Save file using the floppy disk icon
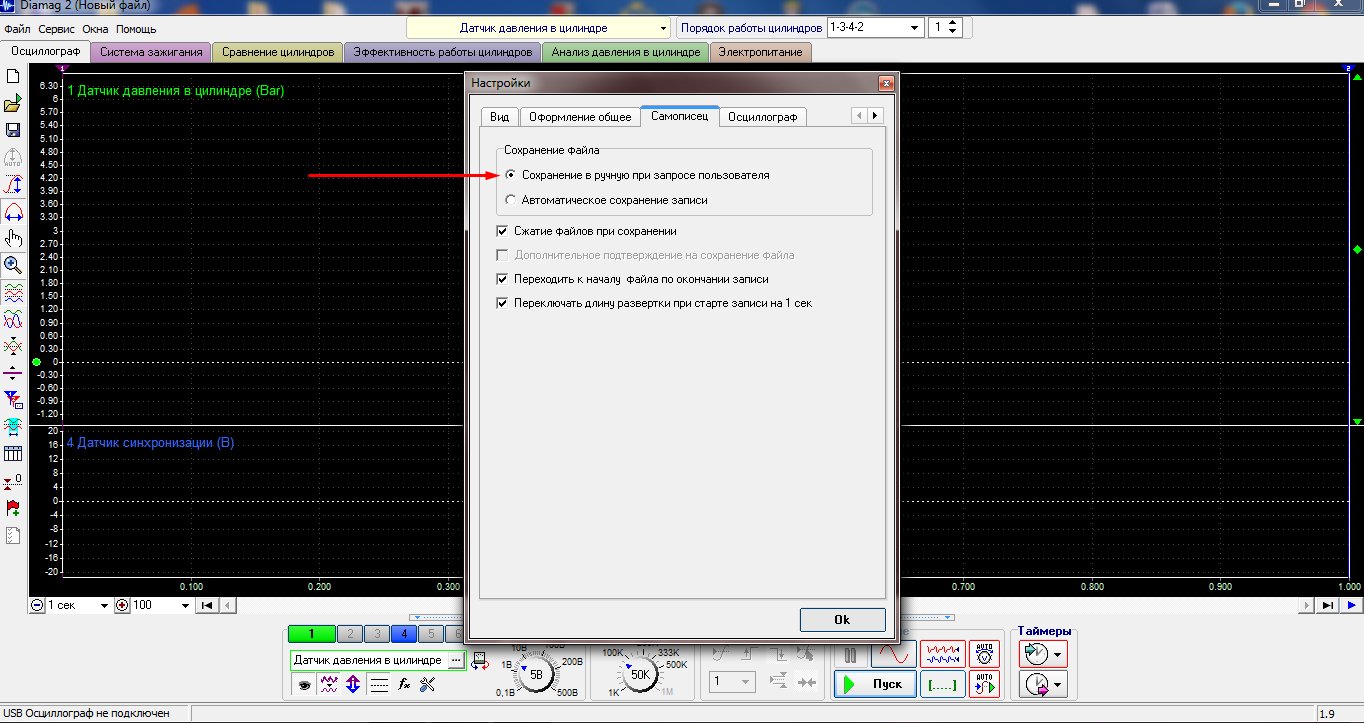The height and width of the screenshot is (723, 1364). [13, 130]
